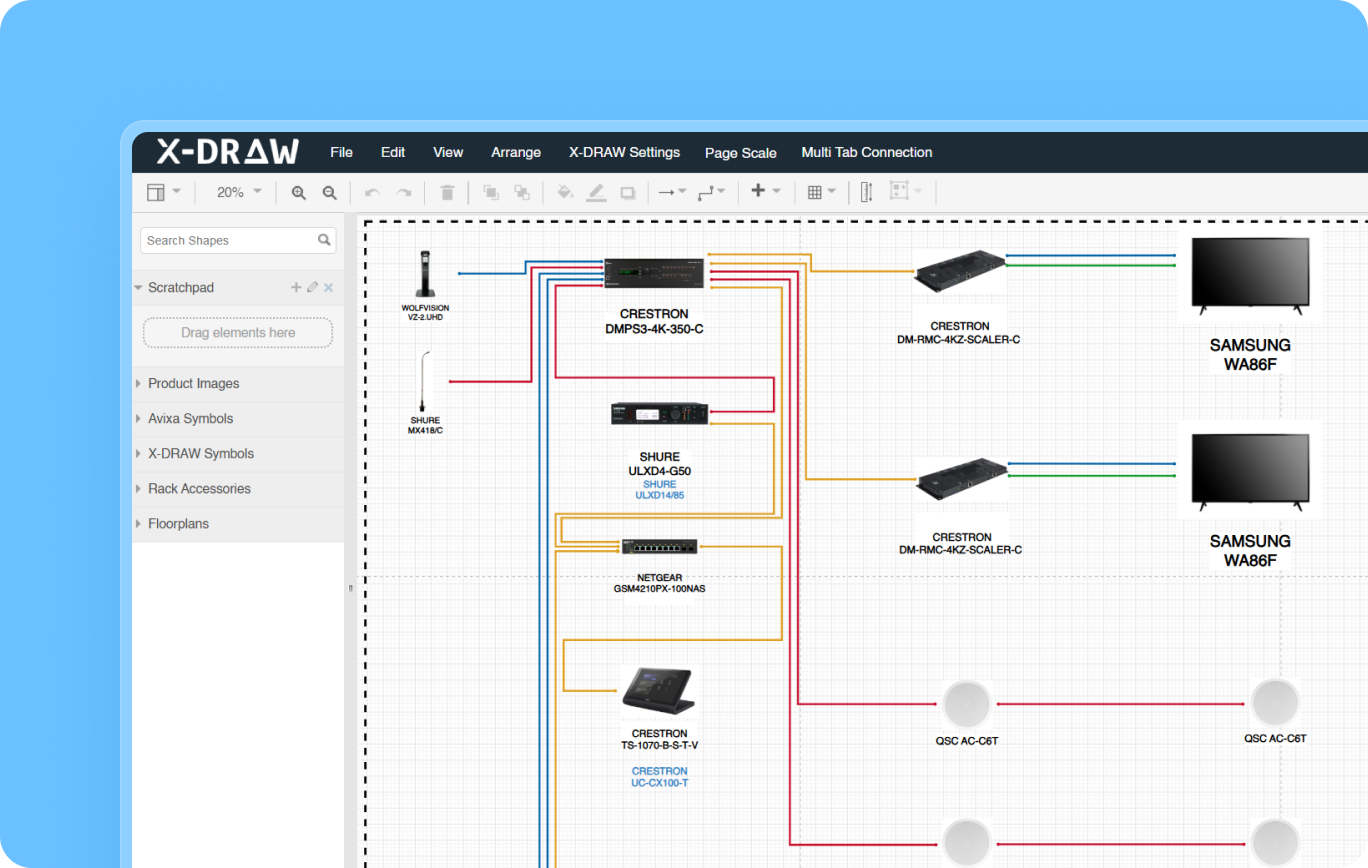Screen dimensions: 1368x868
Task: Open the Edit menu
Action: pos(393,153)
